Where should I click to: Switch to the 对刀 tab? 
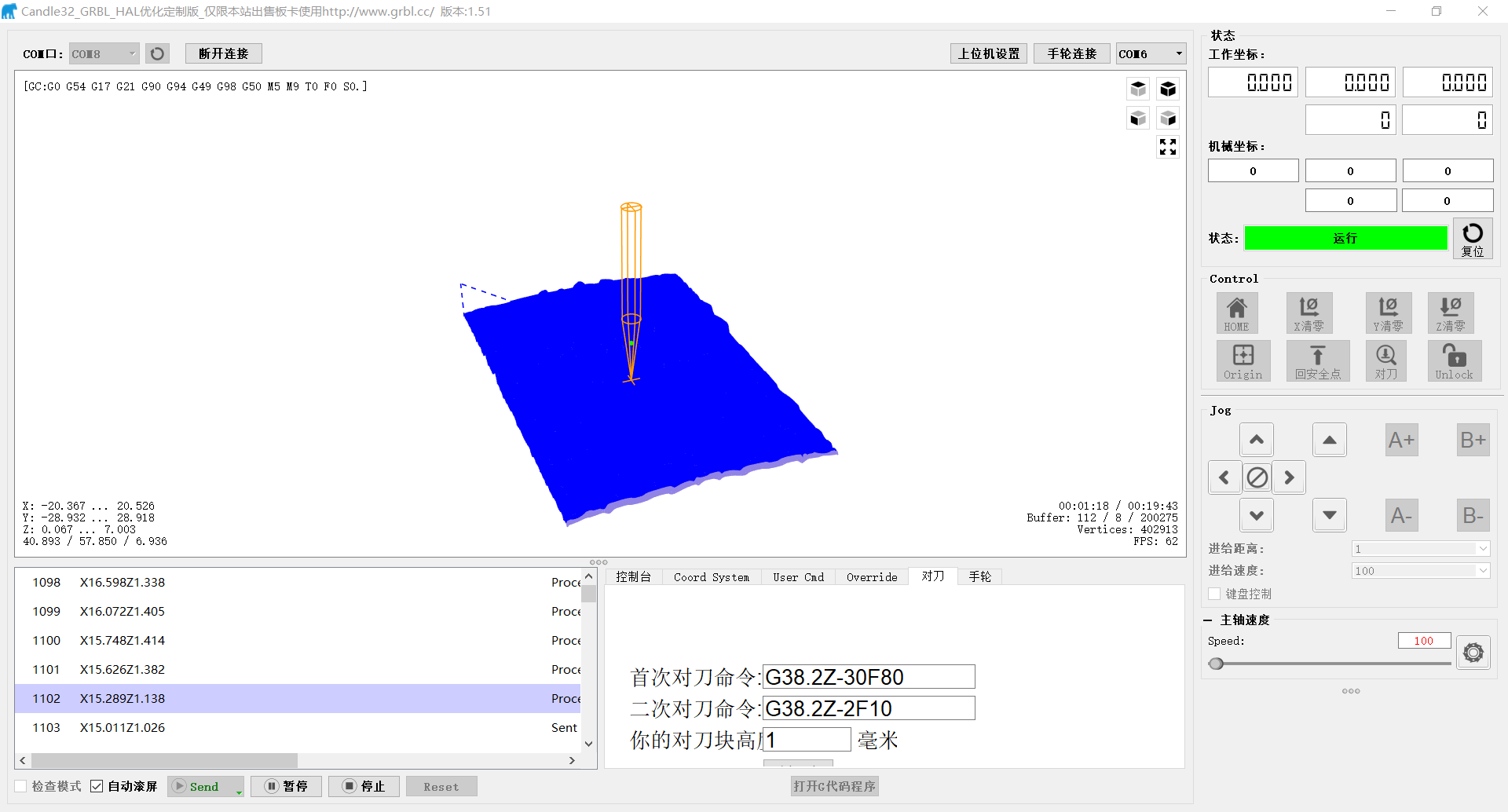point(933,576)
